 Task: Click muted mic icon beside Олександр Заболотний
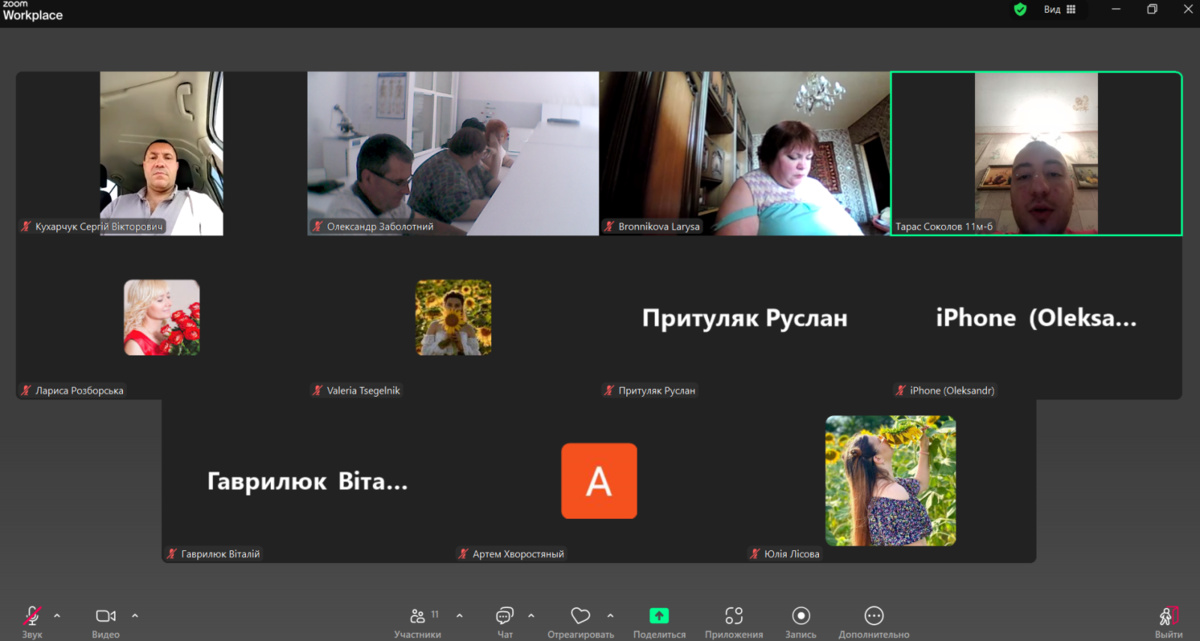click(318, 227)
